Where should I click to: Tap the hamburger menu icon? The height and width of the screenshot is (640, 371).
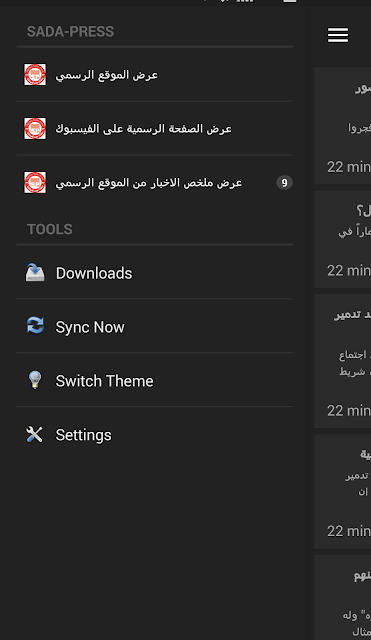[x=338, y=35]
